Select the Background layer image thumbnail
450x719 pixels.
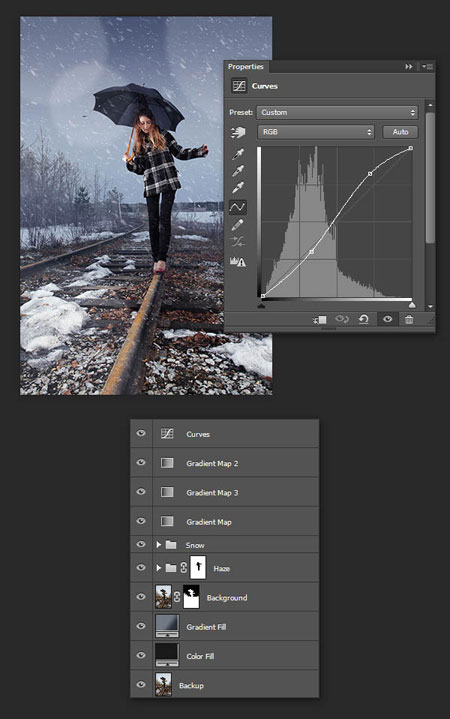pyautogui.click(x=164, y=597)
